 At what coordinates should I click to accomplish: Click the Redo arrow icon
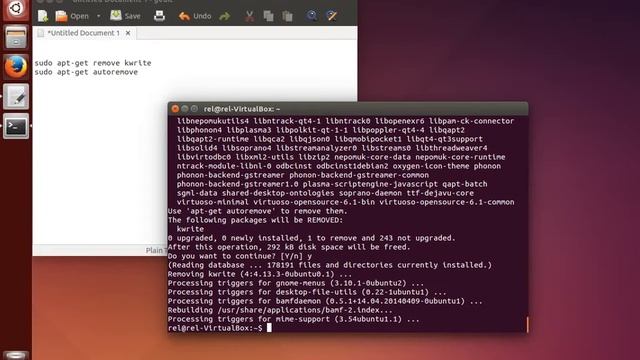[224, 16]
